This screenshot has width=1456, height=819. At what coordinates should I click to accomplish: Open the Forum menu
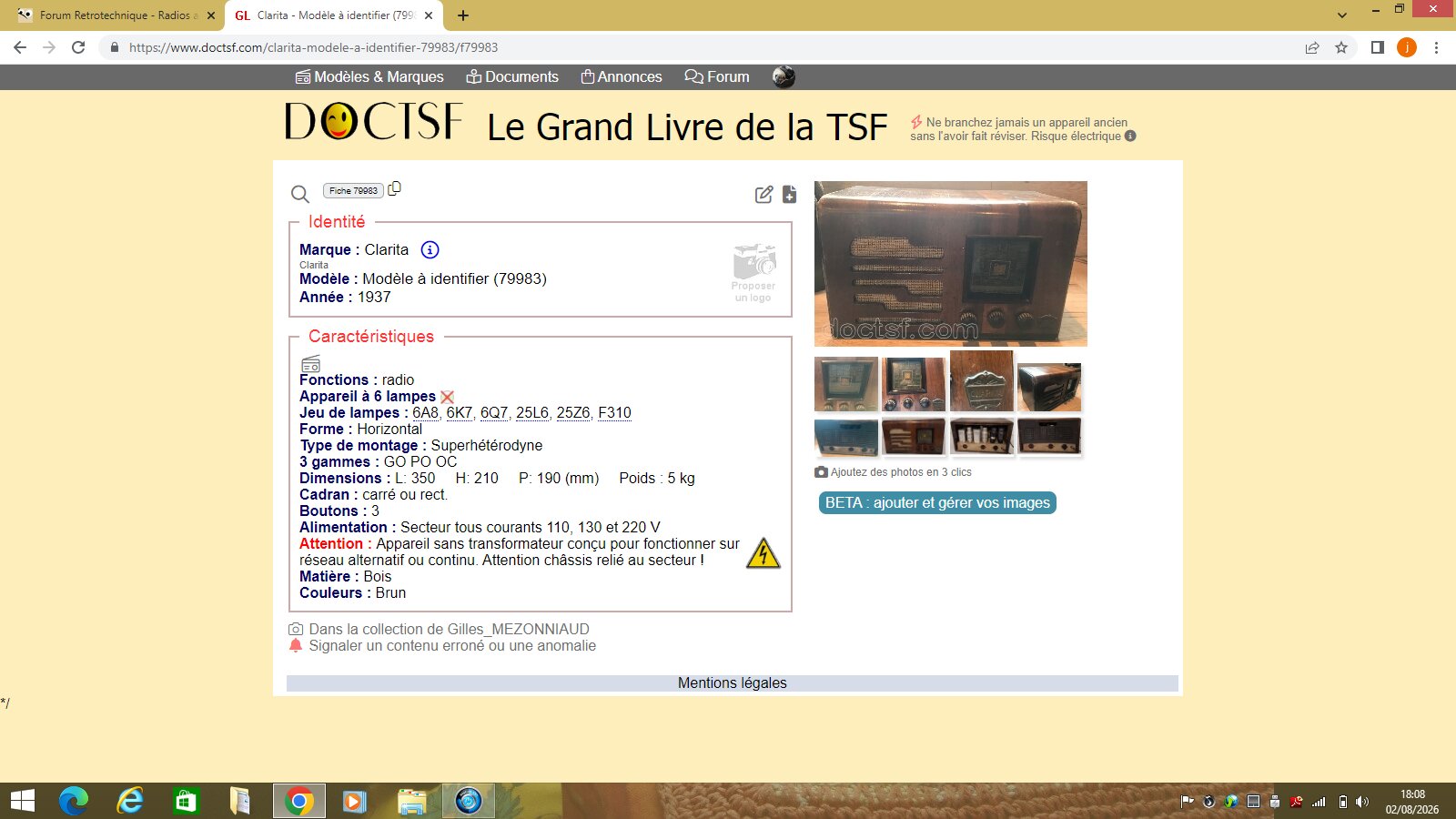pos(717,77)
